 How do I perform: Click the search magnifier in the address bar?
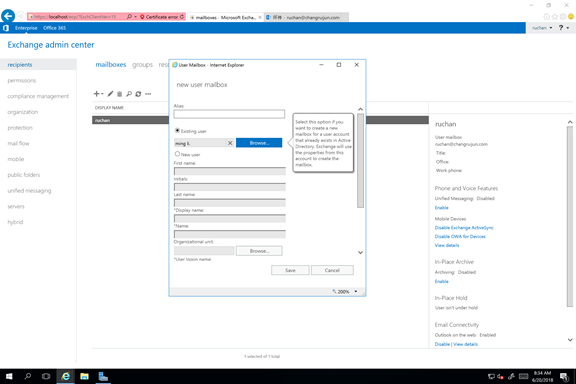pos(129,17)
